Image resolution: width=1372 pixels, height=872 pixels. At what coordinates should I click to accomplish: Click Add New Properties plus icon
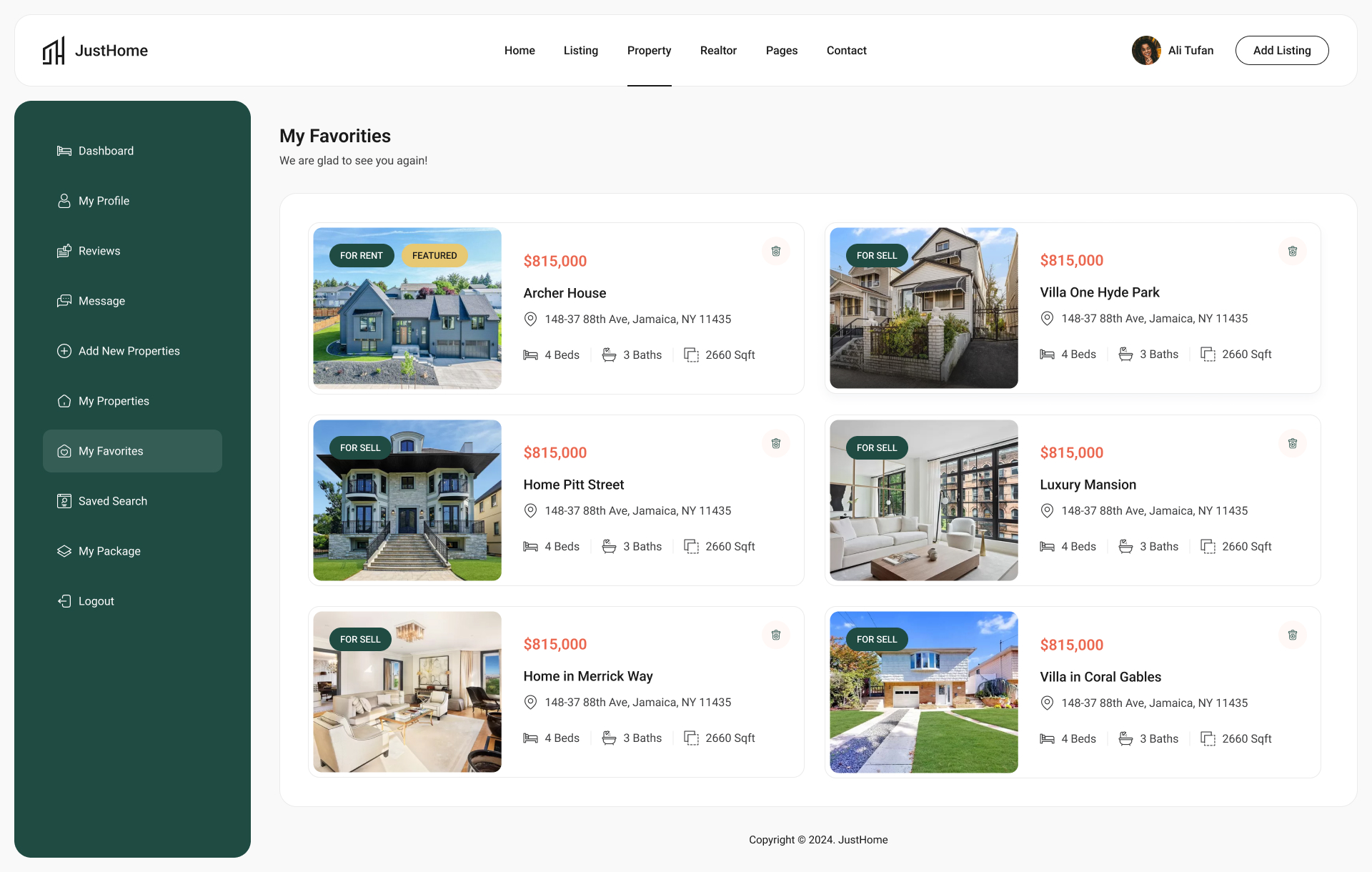[x=64, y=351]
